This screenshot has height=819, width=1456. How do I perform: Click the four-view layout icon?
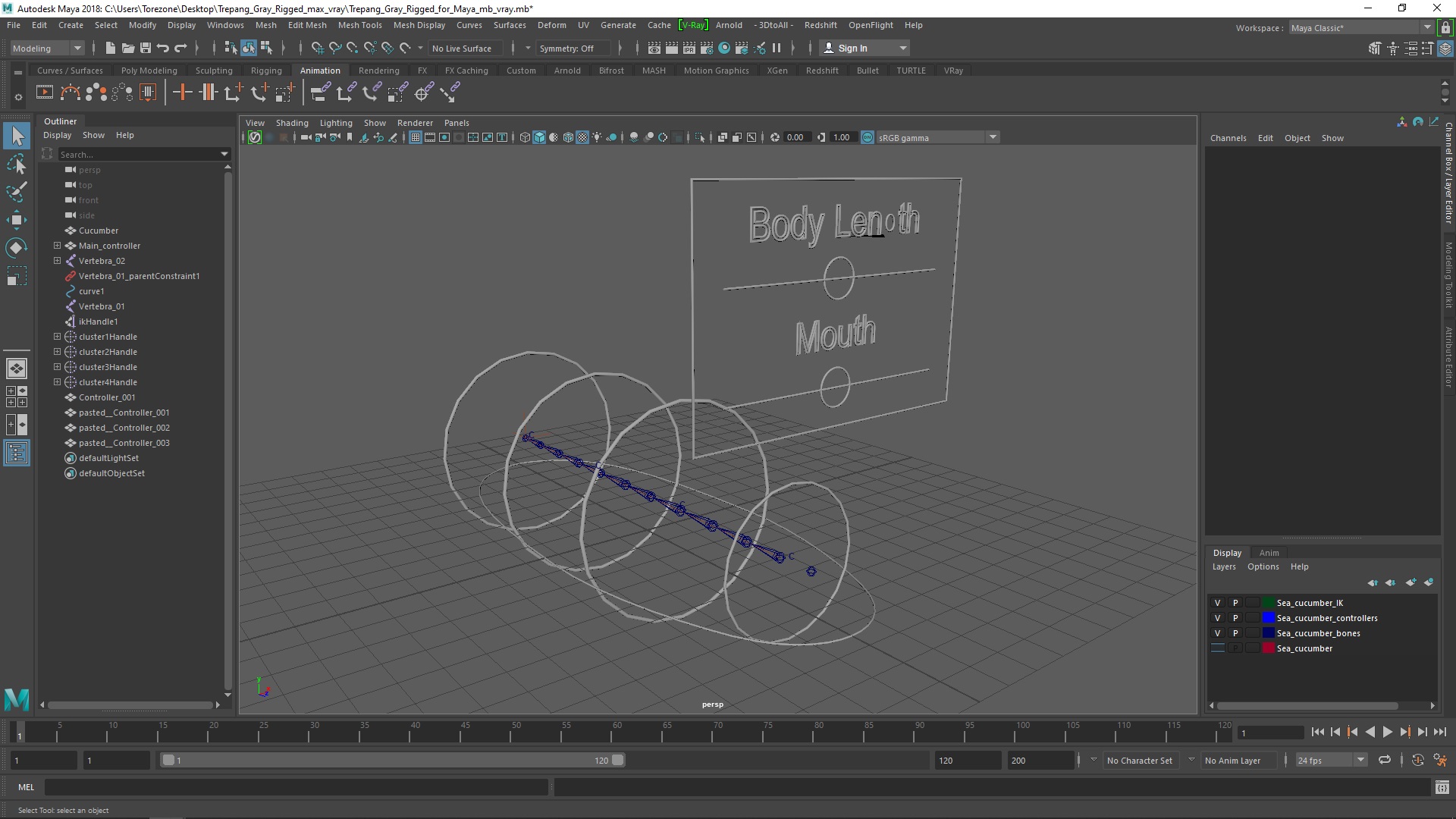[x=17, y=397]
